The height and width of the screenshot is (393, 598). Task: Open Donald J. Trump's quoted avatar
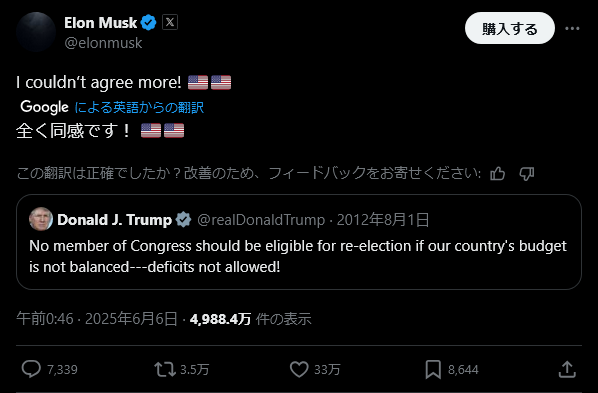(41, 219)
